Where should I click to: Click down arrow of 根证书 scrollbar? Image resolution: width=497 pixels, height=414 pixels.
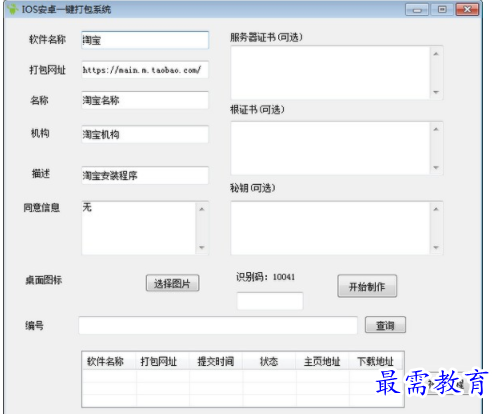coord(436,168)
